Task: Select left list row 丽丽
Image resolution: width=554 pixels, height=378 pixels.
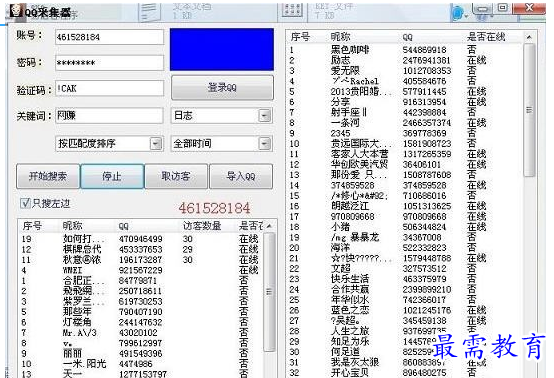Action: point(141,353)
